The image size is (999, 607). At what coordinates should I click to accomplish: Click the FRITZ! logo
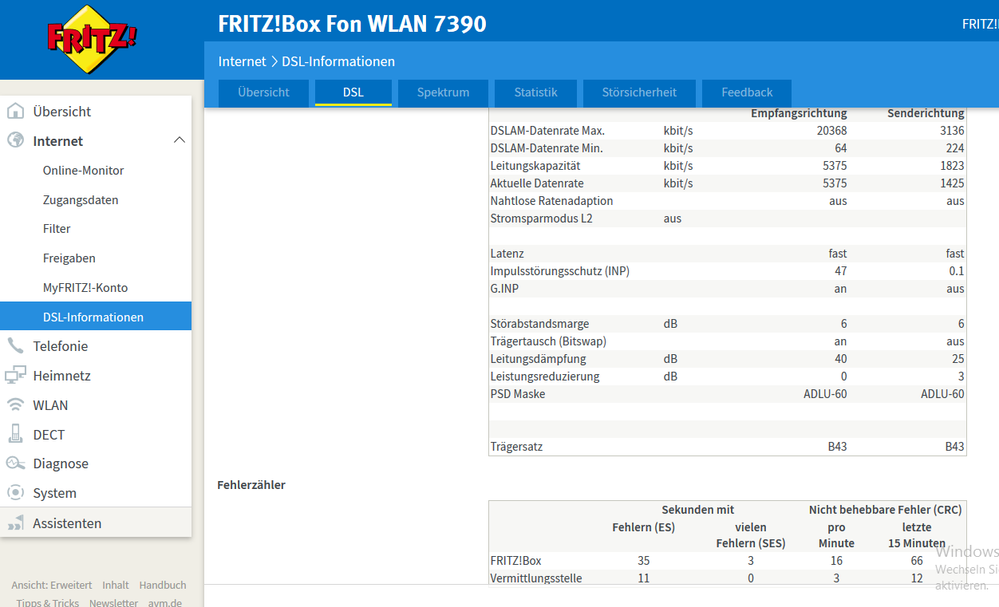point(92,39)
